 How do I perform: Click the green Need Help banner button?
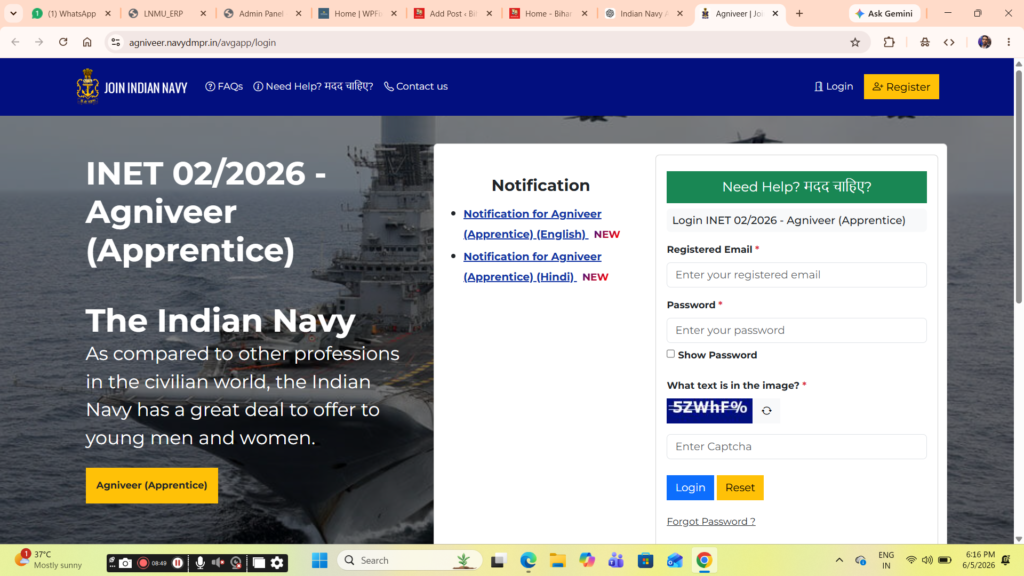tap(796, 187)
